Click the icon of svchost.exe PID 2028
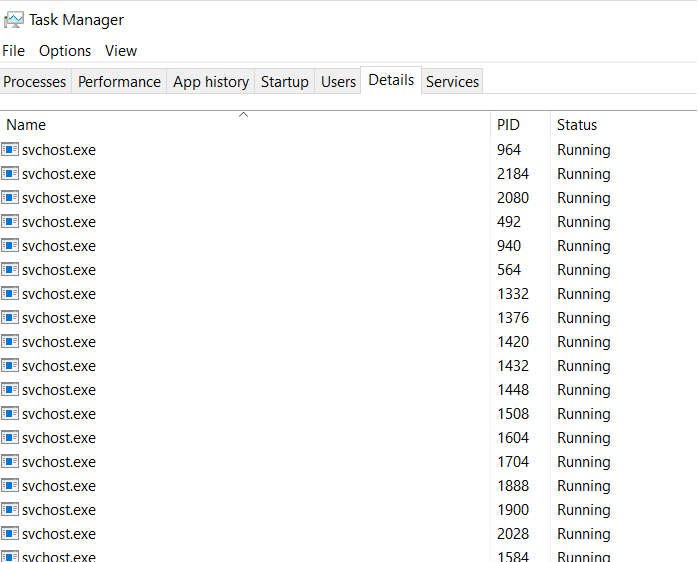This screenshot has width=698, height=562. click(x=10, y=534)
